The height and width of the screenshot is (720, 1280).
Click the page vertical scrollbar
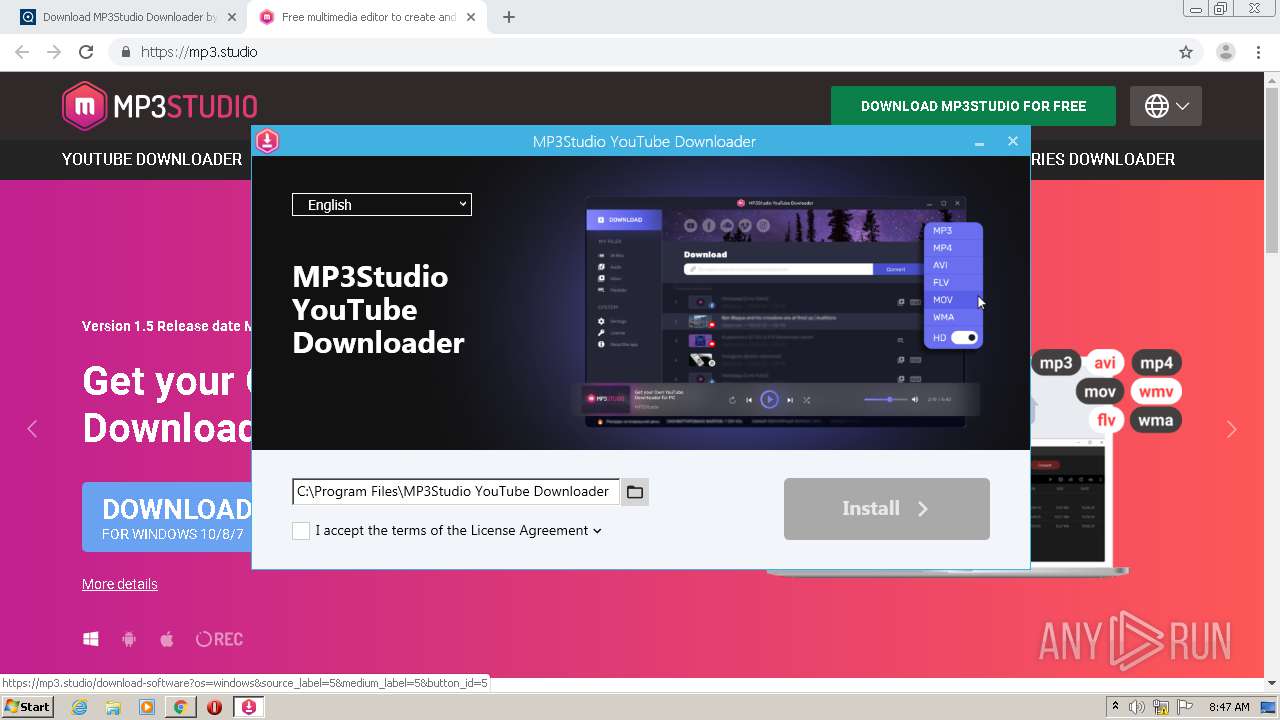(x=1272, y=168)
